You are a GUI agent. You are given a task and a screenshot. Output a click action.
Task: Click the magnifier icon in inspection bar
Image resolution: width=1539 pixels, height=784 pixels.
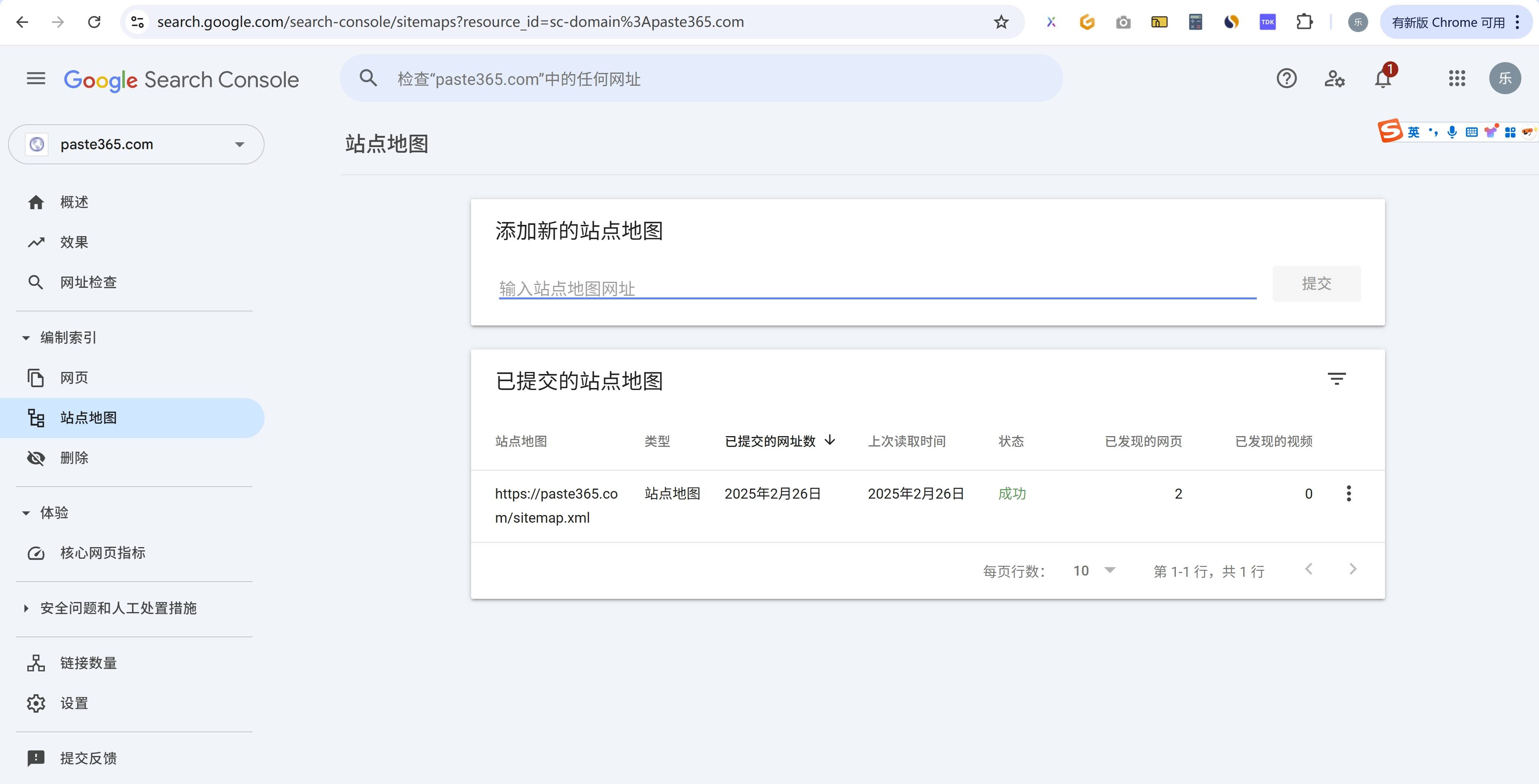(368, 78)
